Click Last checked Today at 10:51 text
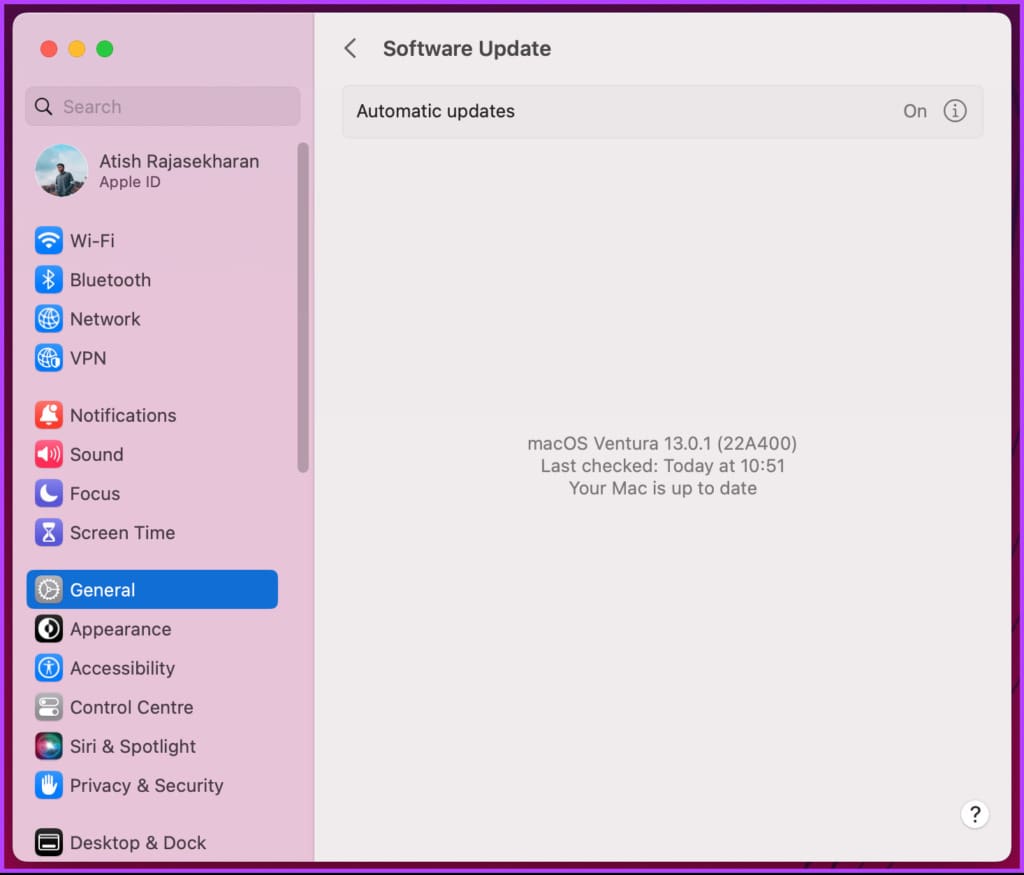1024x875 pixels. click(662, 466)
